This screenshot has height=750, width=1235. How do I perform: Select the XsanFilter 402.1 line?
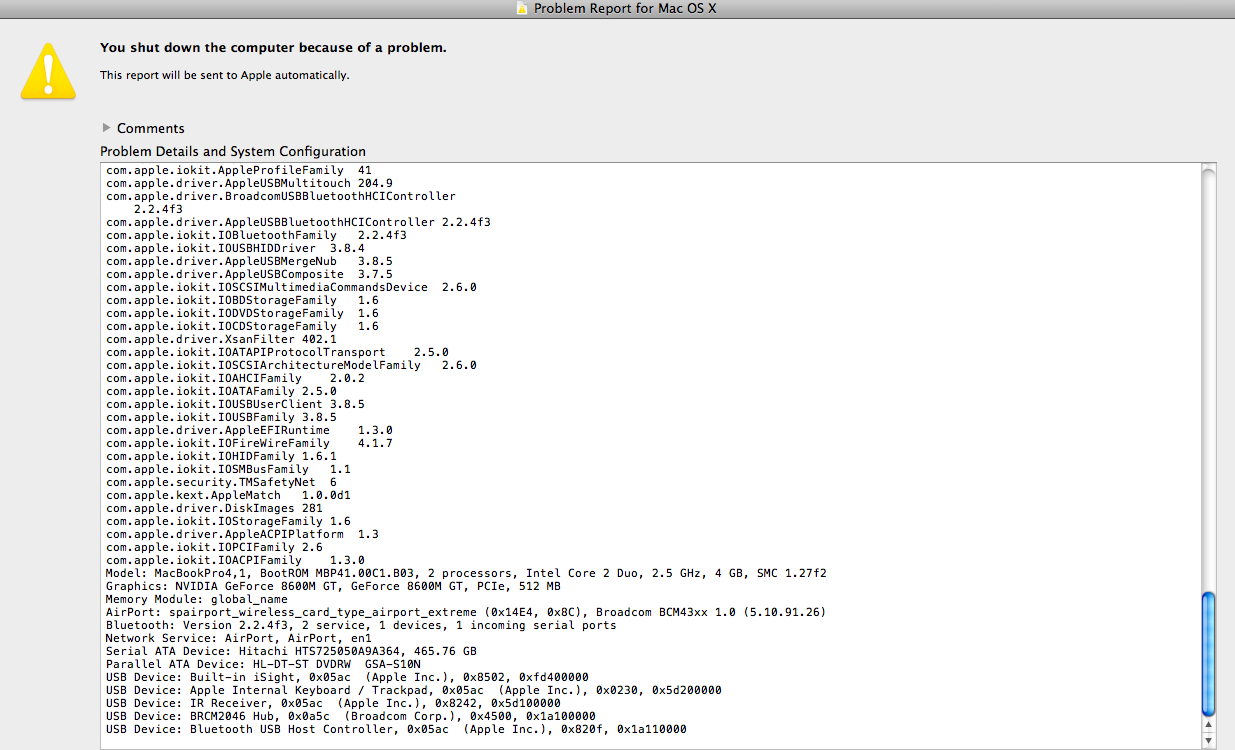point(221,339)
